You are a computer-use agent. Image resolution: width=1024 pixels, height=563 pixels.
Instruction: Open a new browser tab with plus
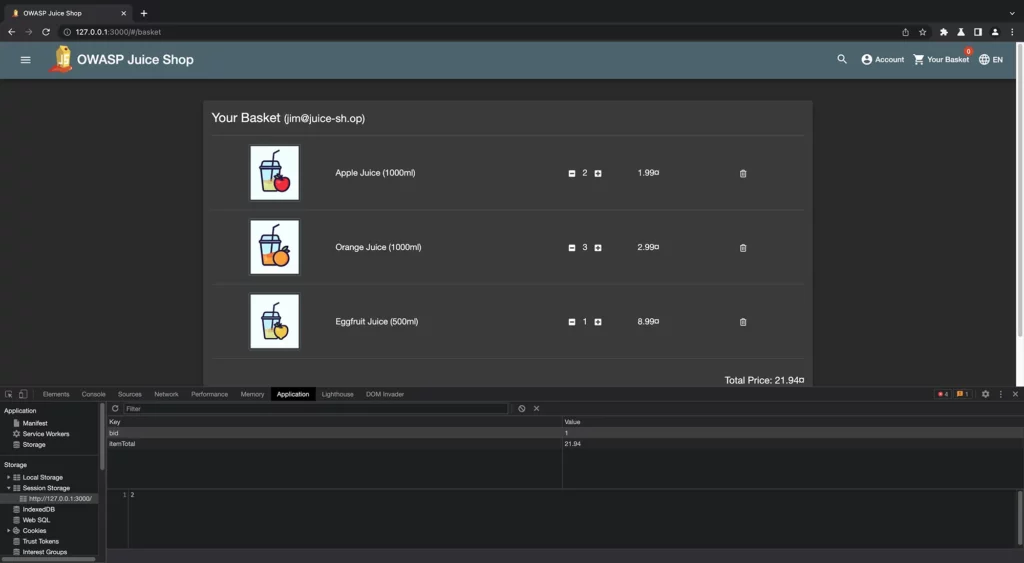click(144, 13)
